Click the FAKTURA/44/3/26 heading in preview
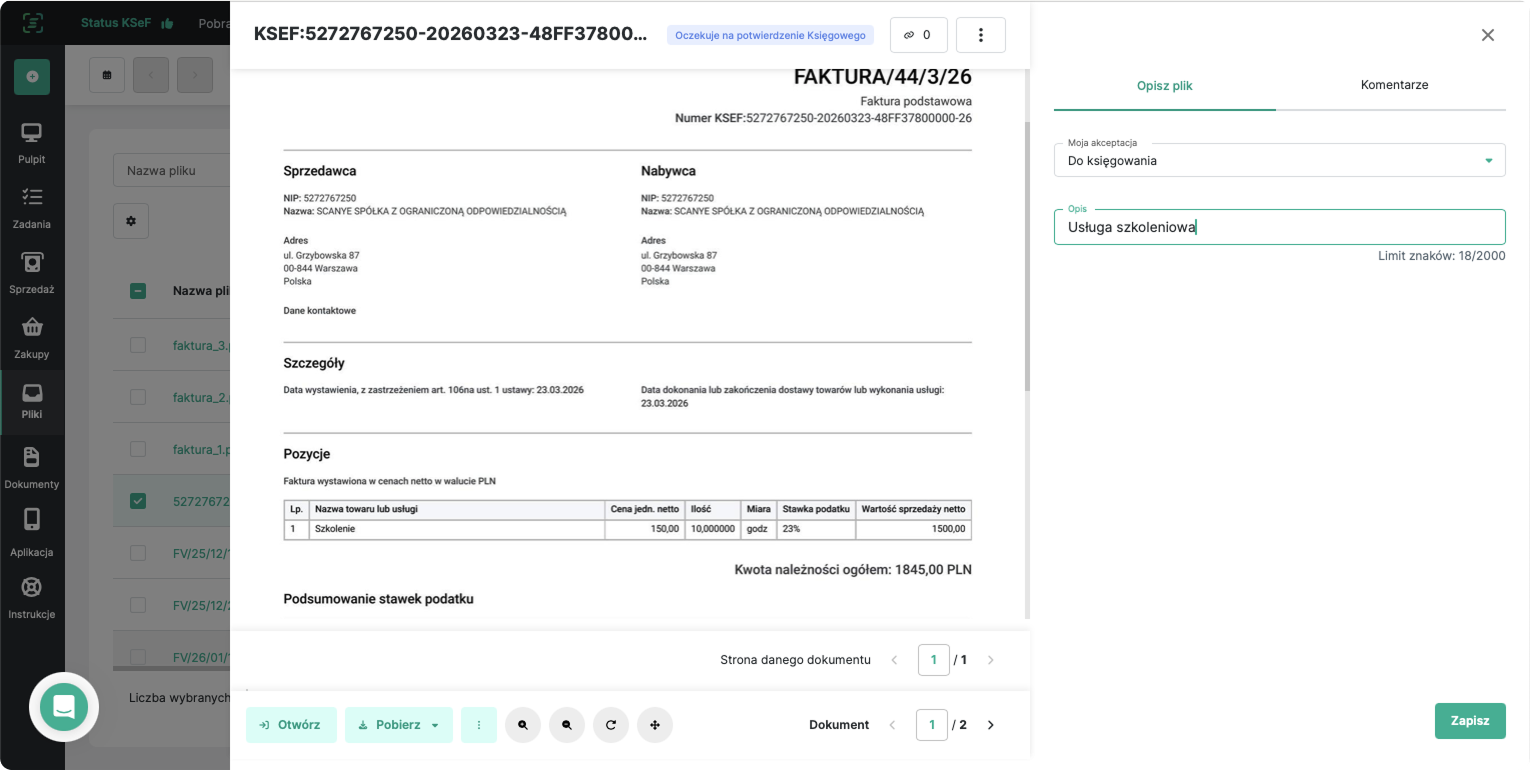The width and height of the screenshot is (1530, 770). (883, 78)
